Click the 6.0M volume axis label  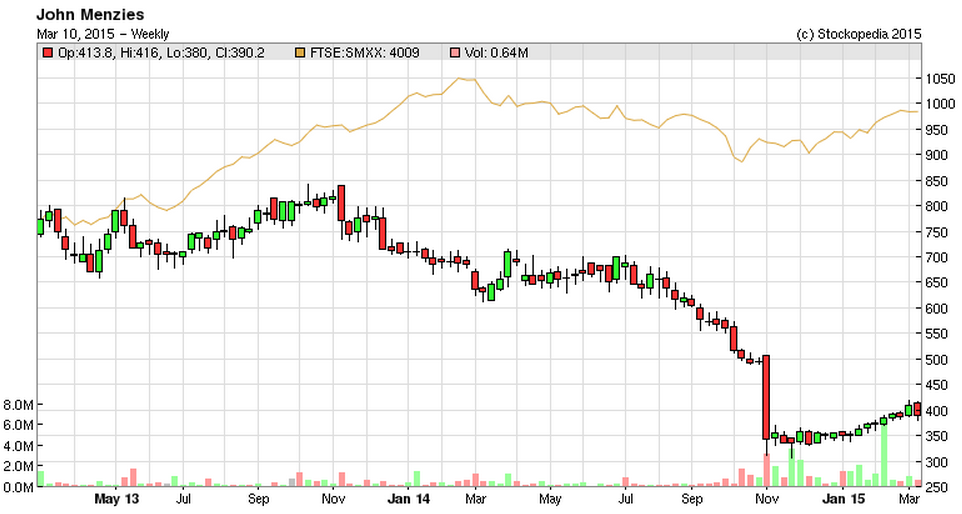click(x=18, y=425)
